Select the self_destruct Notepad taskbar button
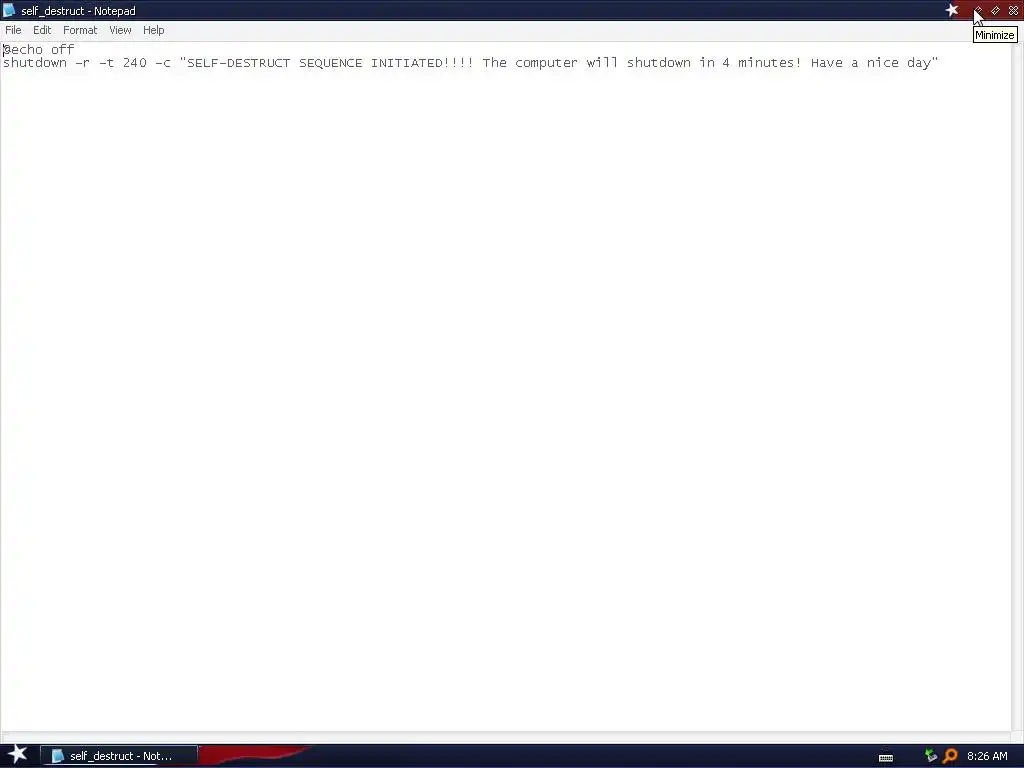 [x=119, y=756]
